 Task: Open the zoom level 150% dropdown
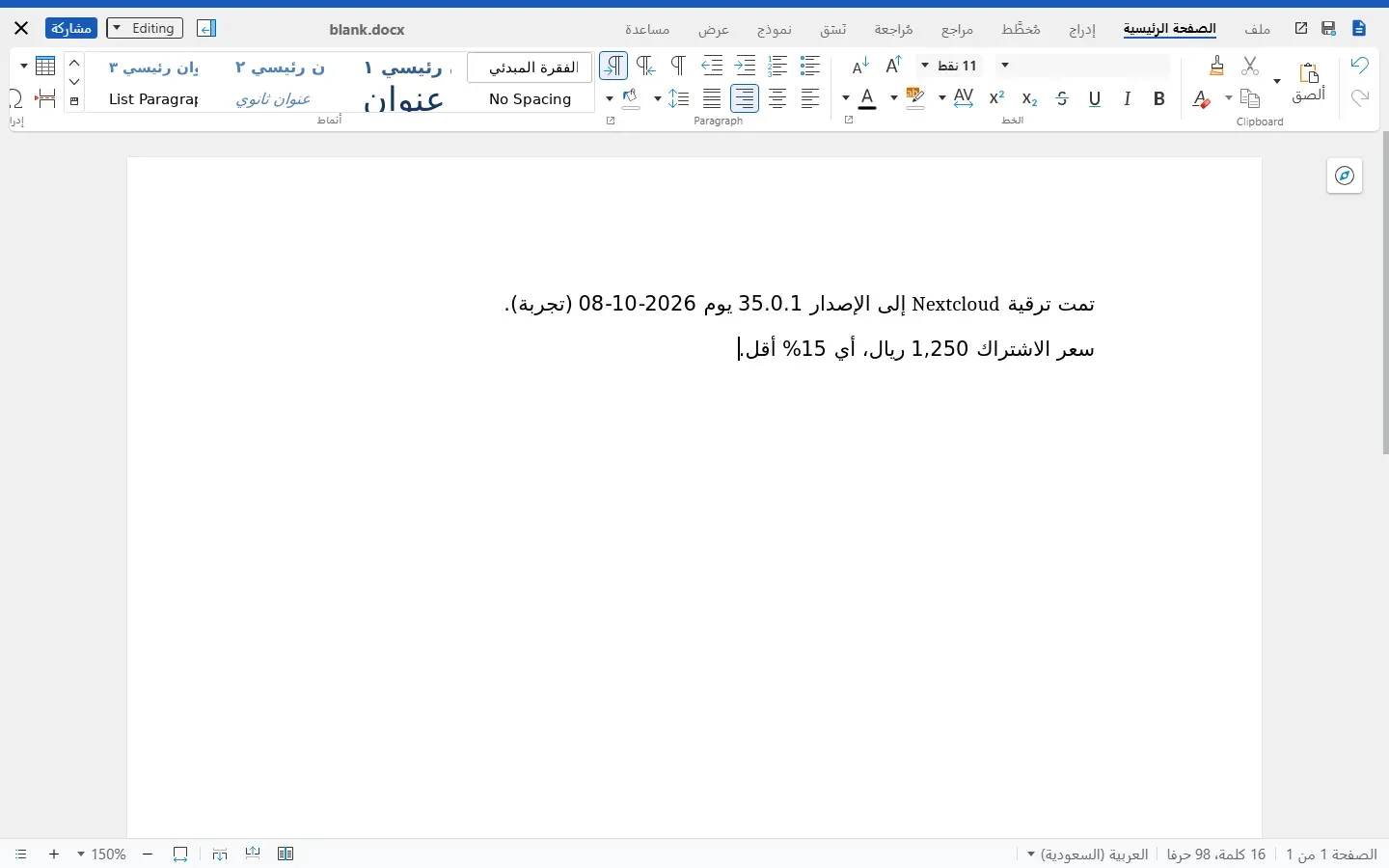pos(101,854)
